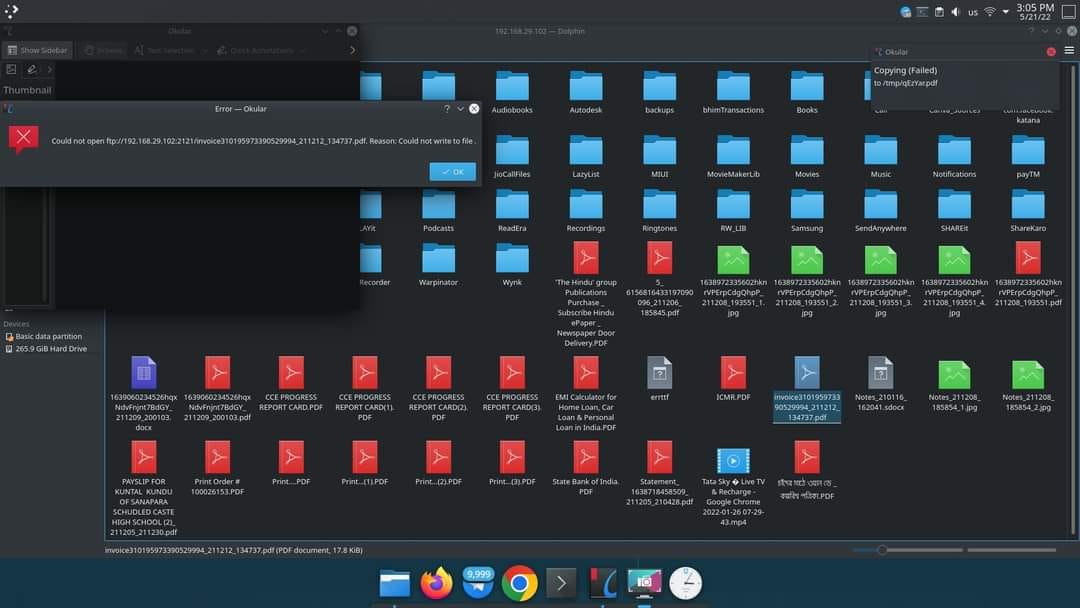Select Notes_210116_162041.sdocx file
This screenshot has height=608, width=1080.
tap(880, 384)
